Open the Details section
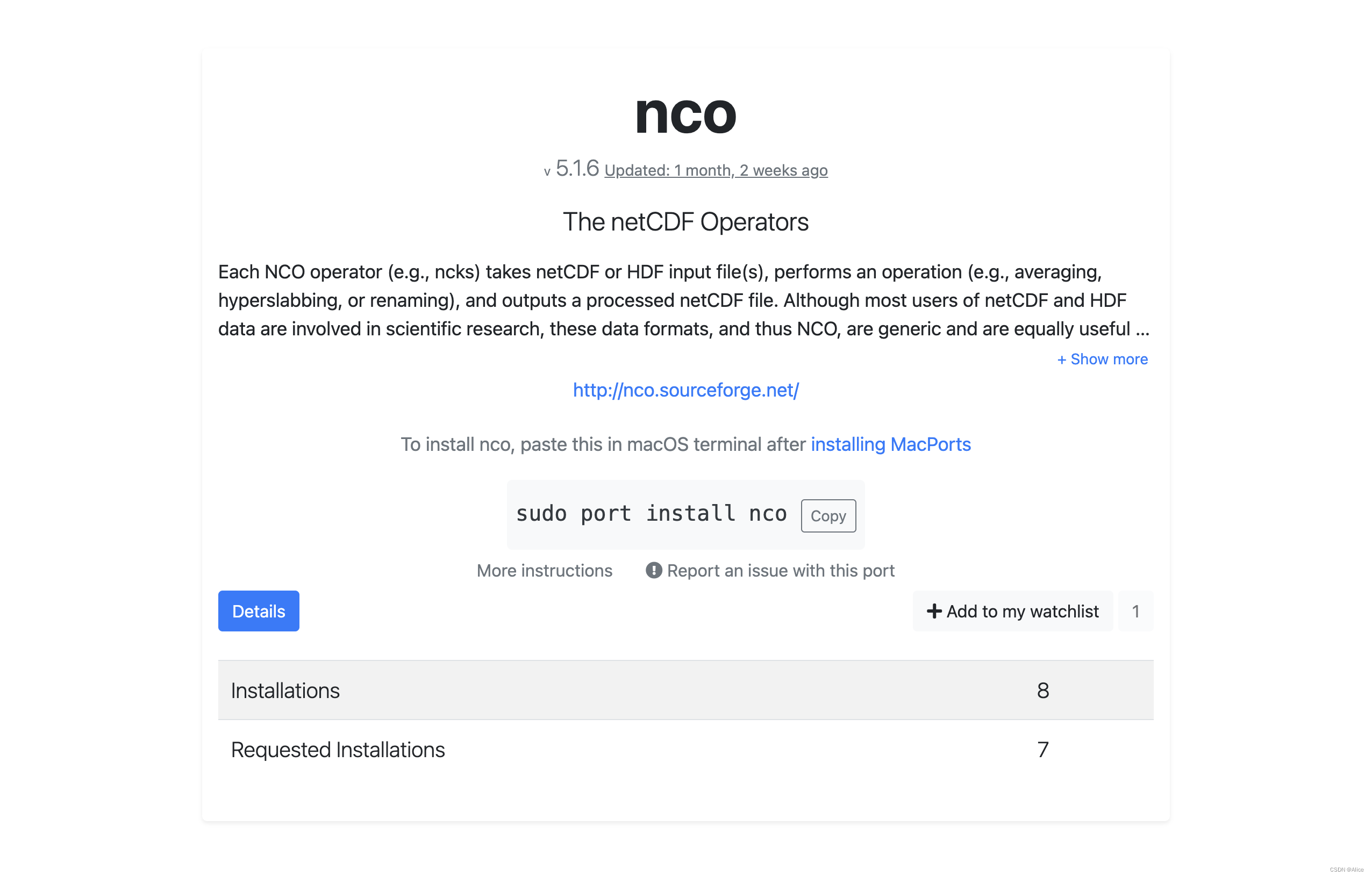Image resolution: width=1372 pixels, height=877 pixels. tap(258, 610)
